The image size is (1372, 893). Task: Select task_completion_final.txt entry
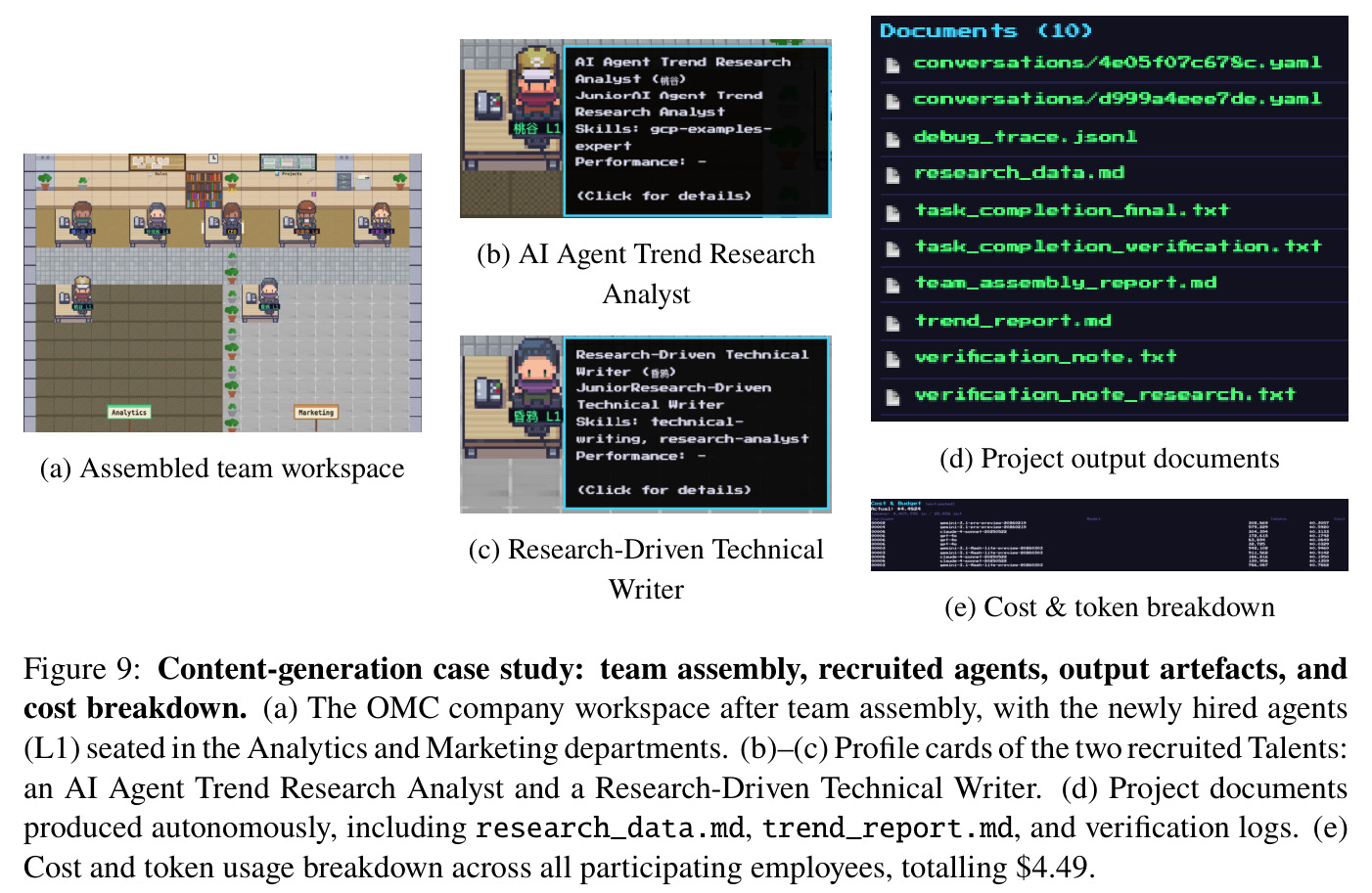(x=1071, y=210)
